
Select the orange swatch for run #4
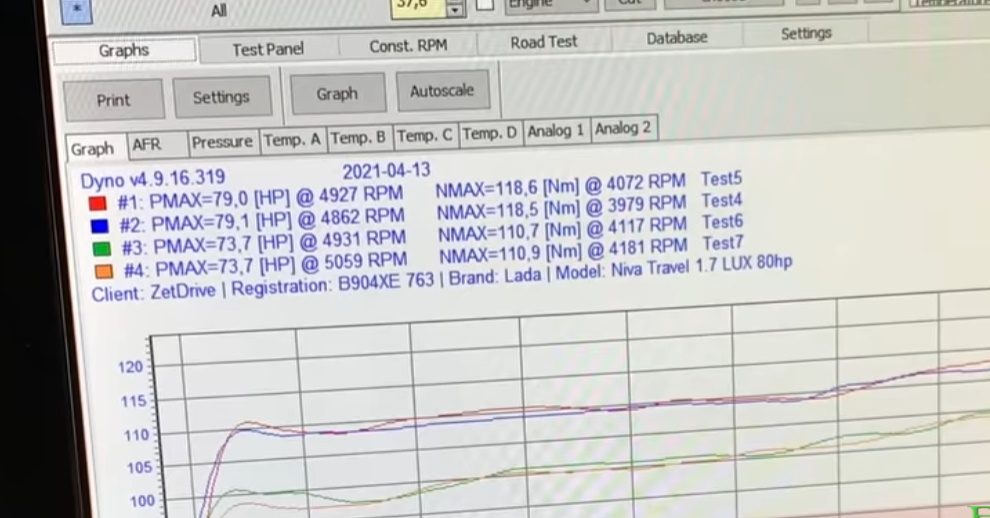(x=101, y=270)
